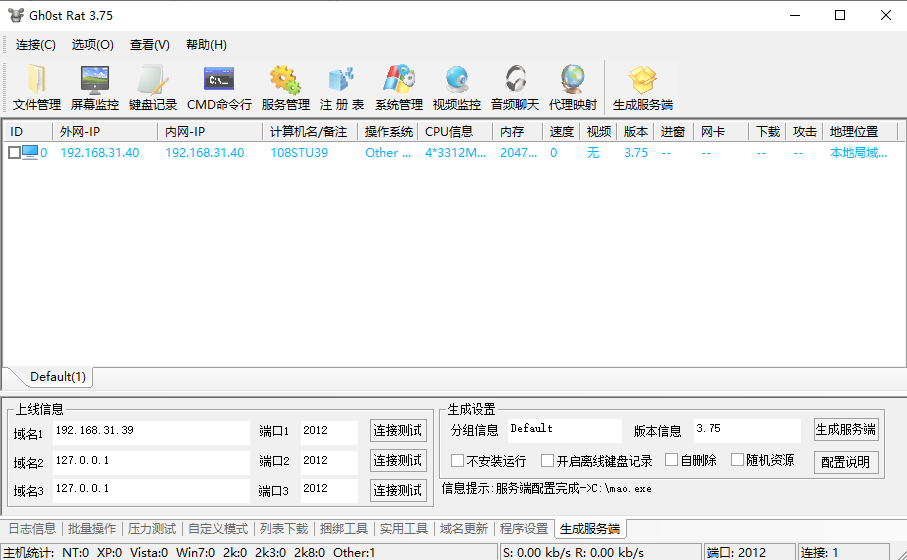Viewport: 907px width, 560px height.
Task: Click the 端口: 2012 status bar entry
Action: pyautogui.click(x=749, y=552)
